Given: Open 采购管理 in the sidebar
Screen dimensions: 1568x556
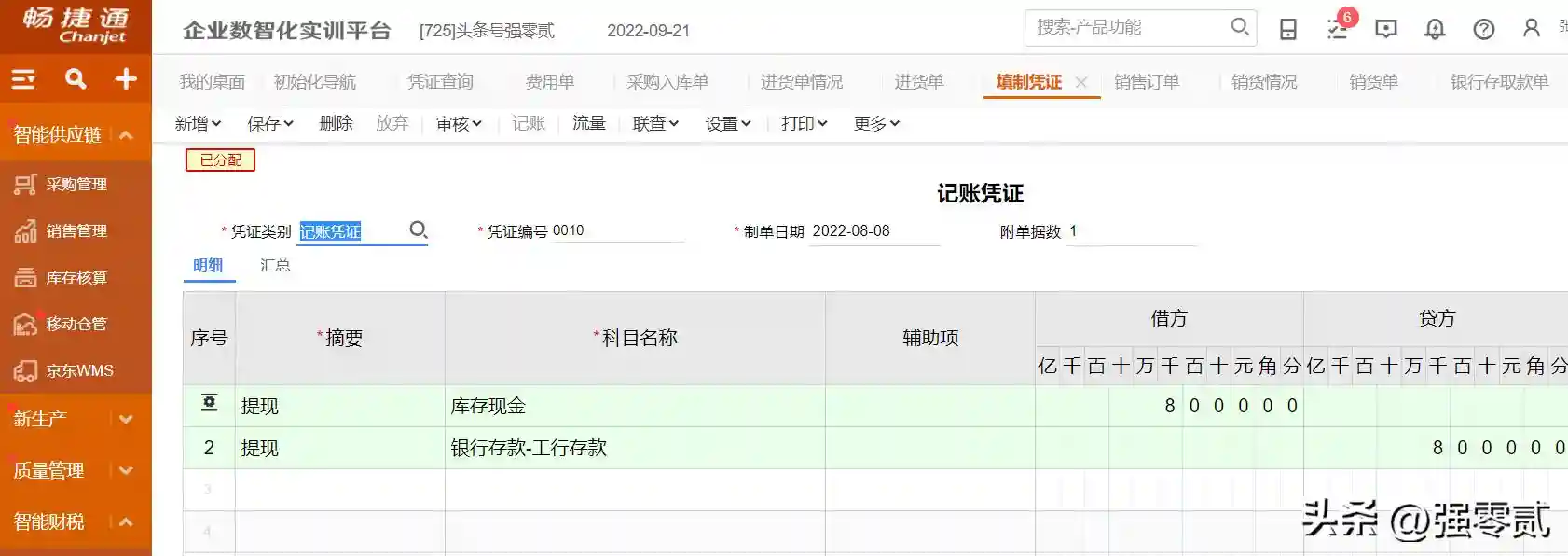Looking at the screenshot, I should click(x=76, y=185).
